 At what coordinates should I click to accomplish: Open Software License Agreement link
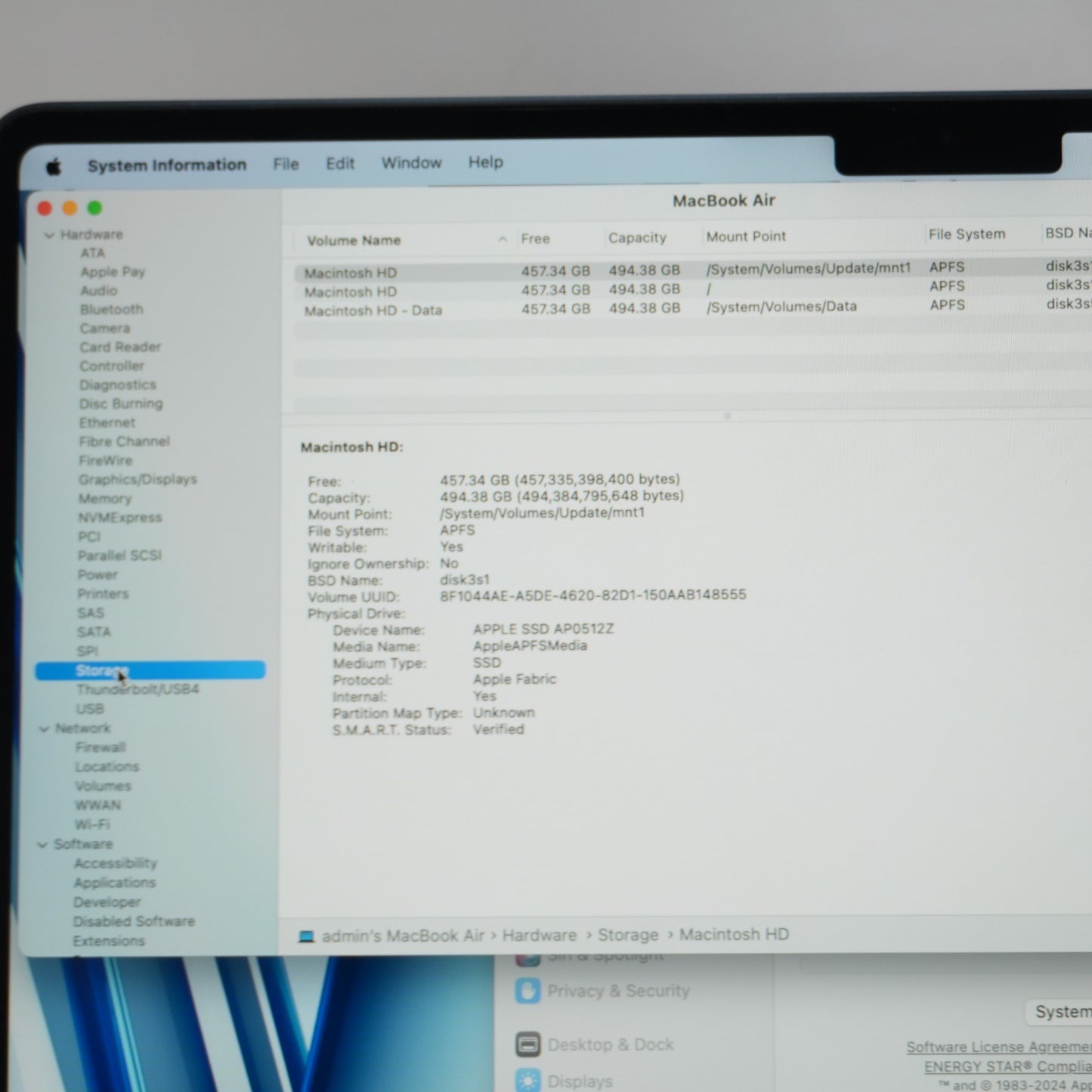[x=999, y=1047]
